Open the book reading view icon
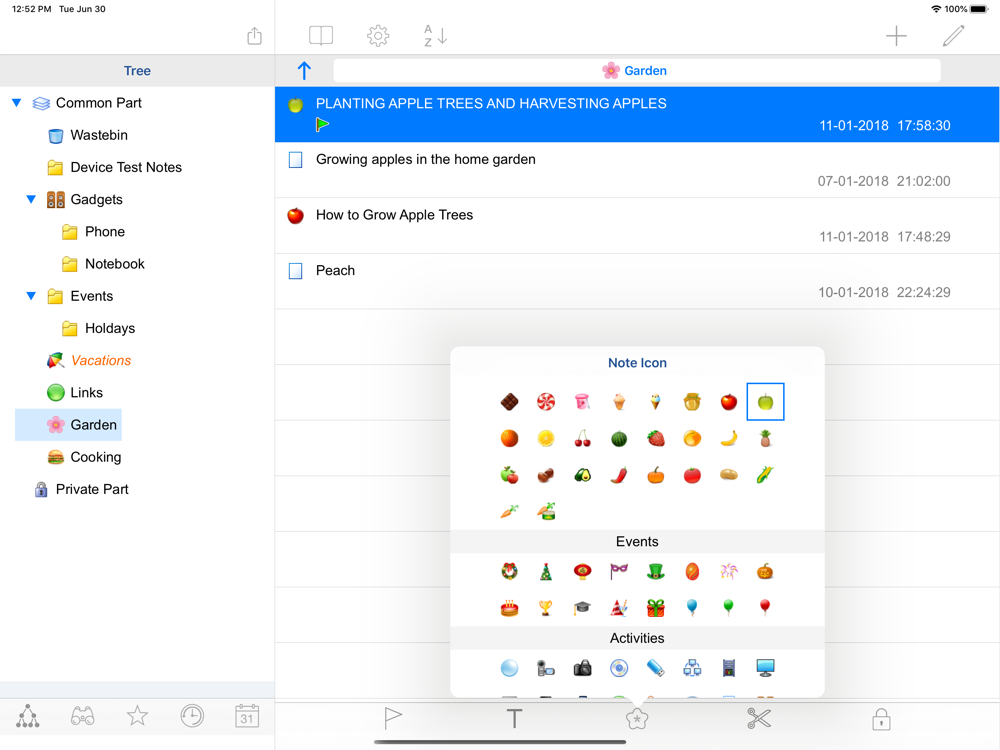 [x=321, y=36]
